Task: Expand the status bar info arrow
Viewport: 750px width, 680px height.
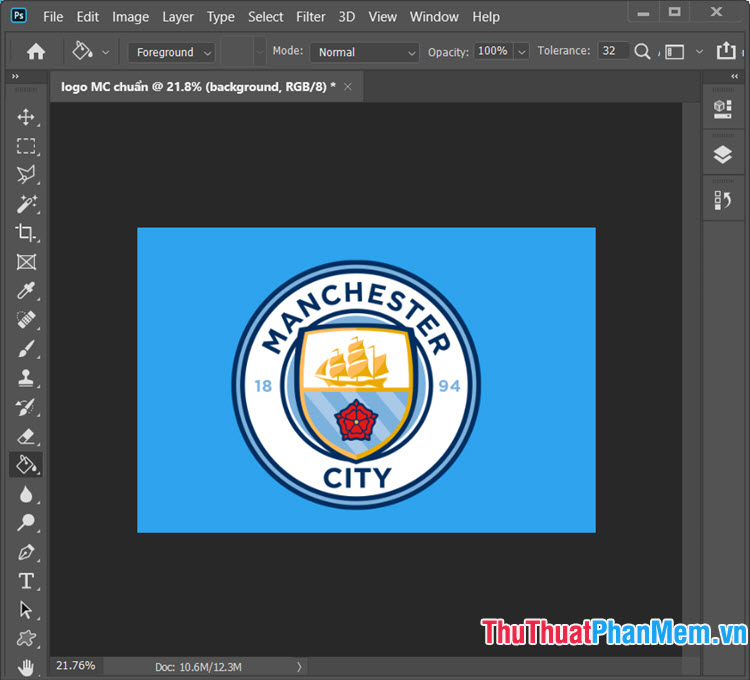Action: tap(299, 667)
